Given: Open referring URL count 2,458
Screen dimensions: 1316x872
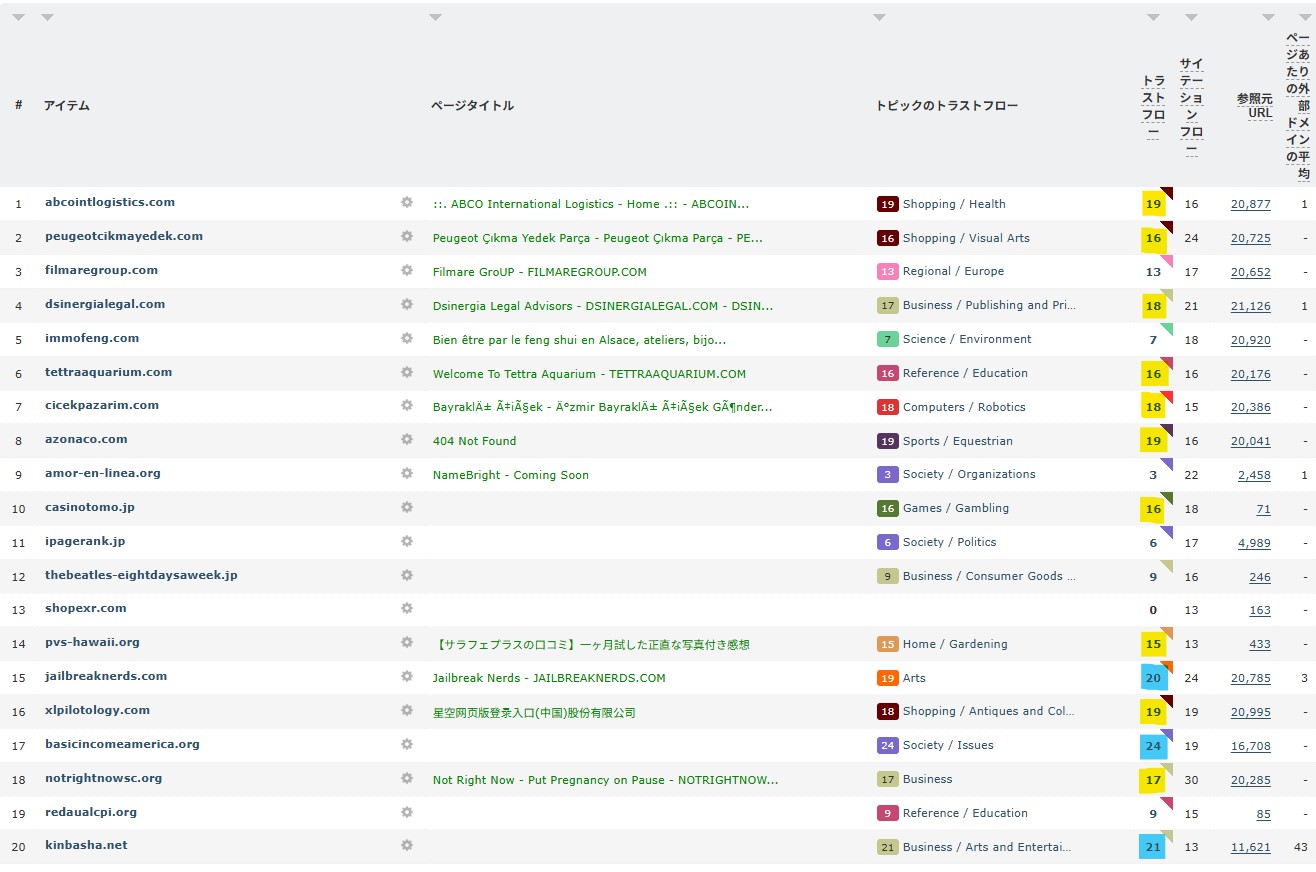Looking at the screenshot, I should pyautogui.click(x=1254, y=475).
